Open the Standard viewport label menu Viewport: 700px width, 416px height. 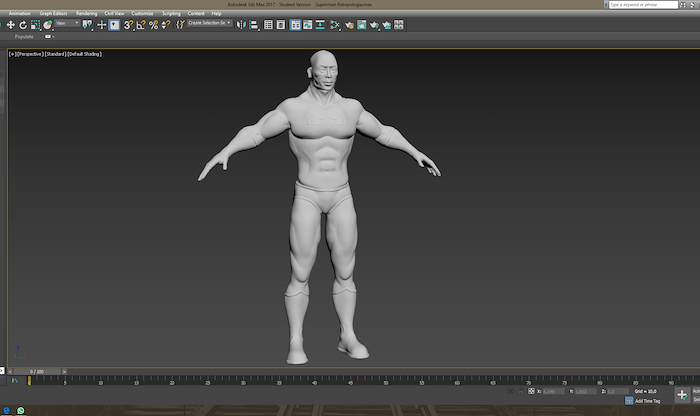pyautogui.click(x=55, y=54)
